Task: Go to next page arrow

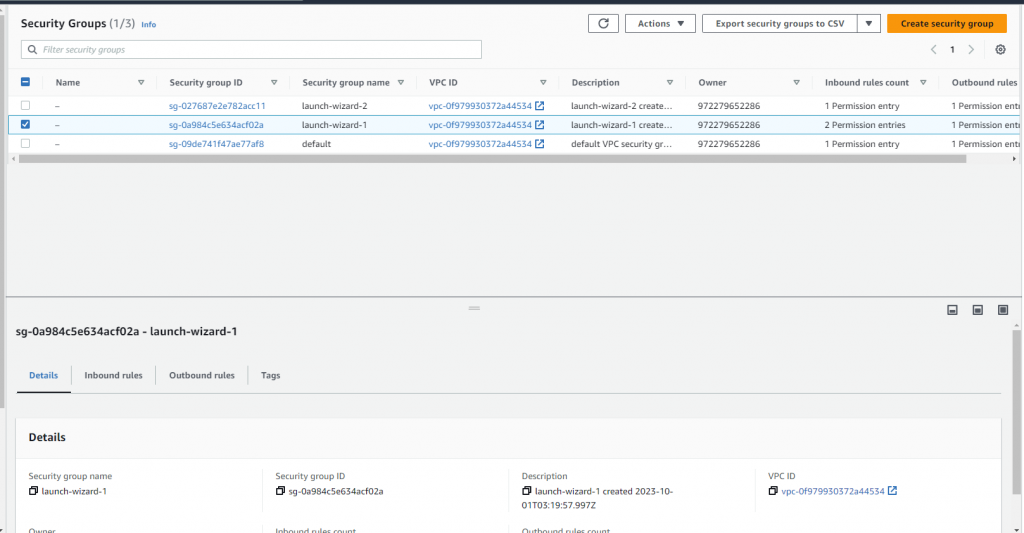Action: tap(971, 50)
